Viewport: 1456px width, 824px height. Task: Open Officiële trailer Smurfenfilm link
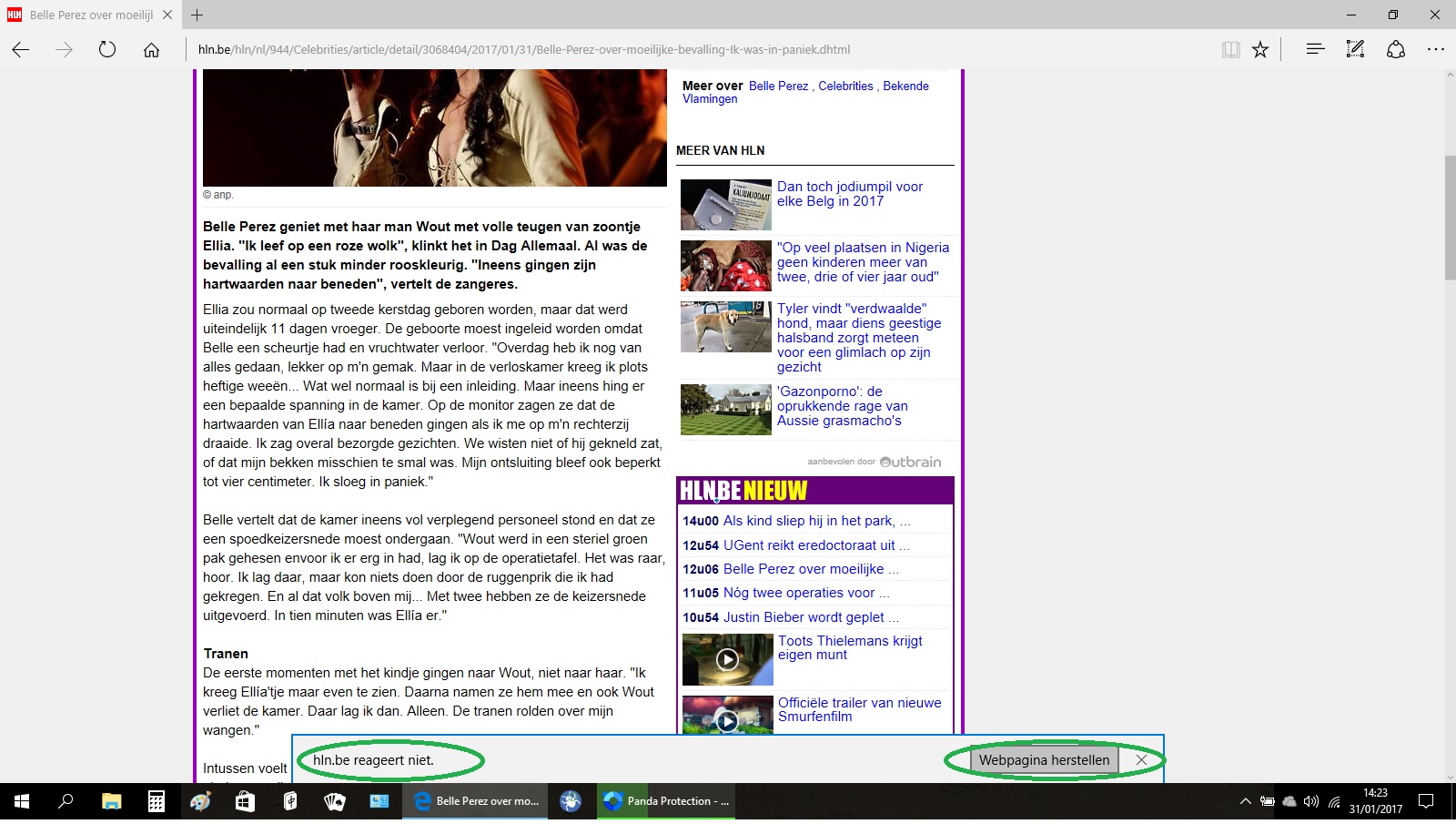point(860,709)
